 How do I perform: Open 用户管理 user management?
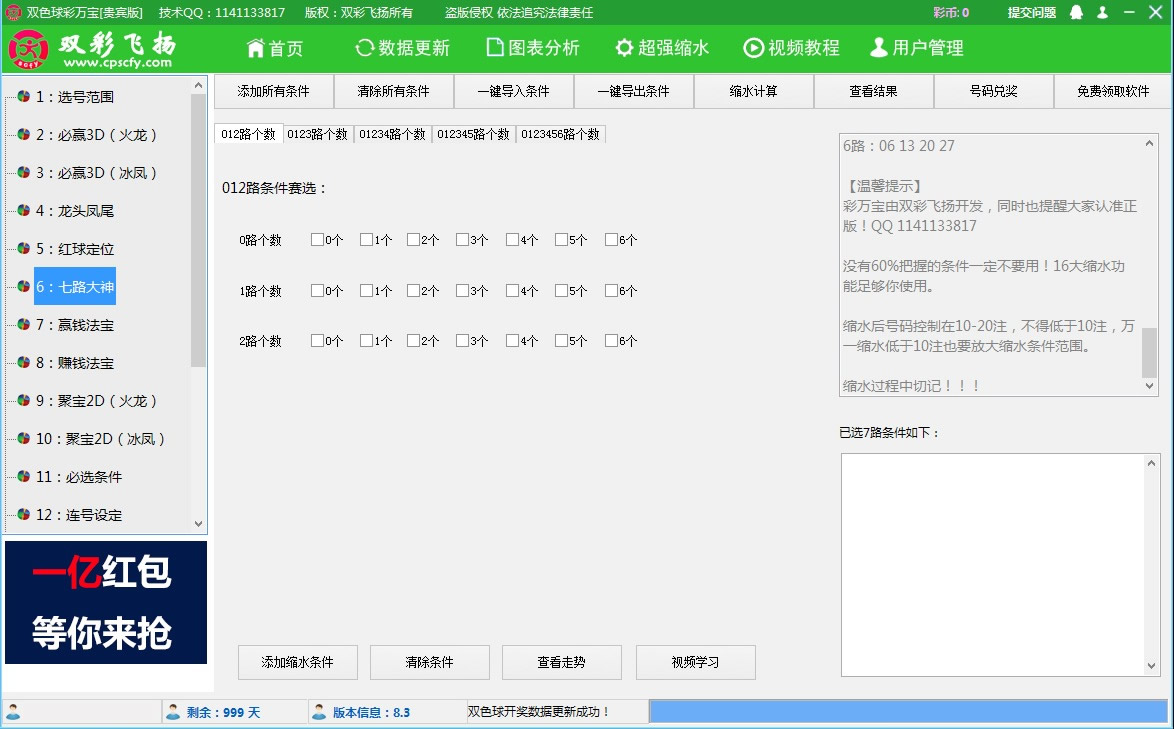point(916,47)
